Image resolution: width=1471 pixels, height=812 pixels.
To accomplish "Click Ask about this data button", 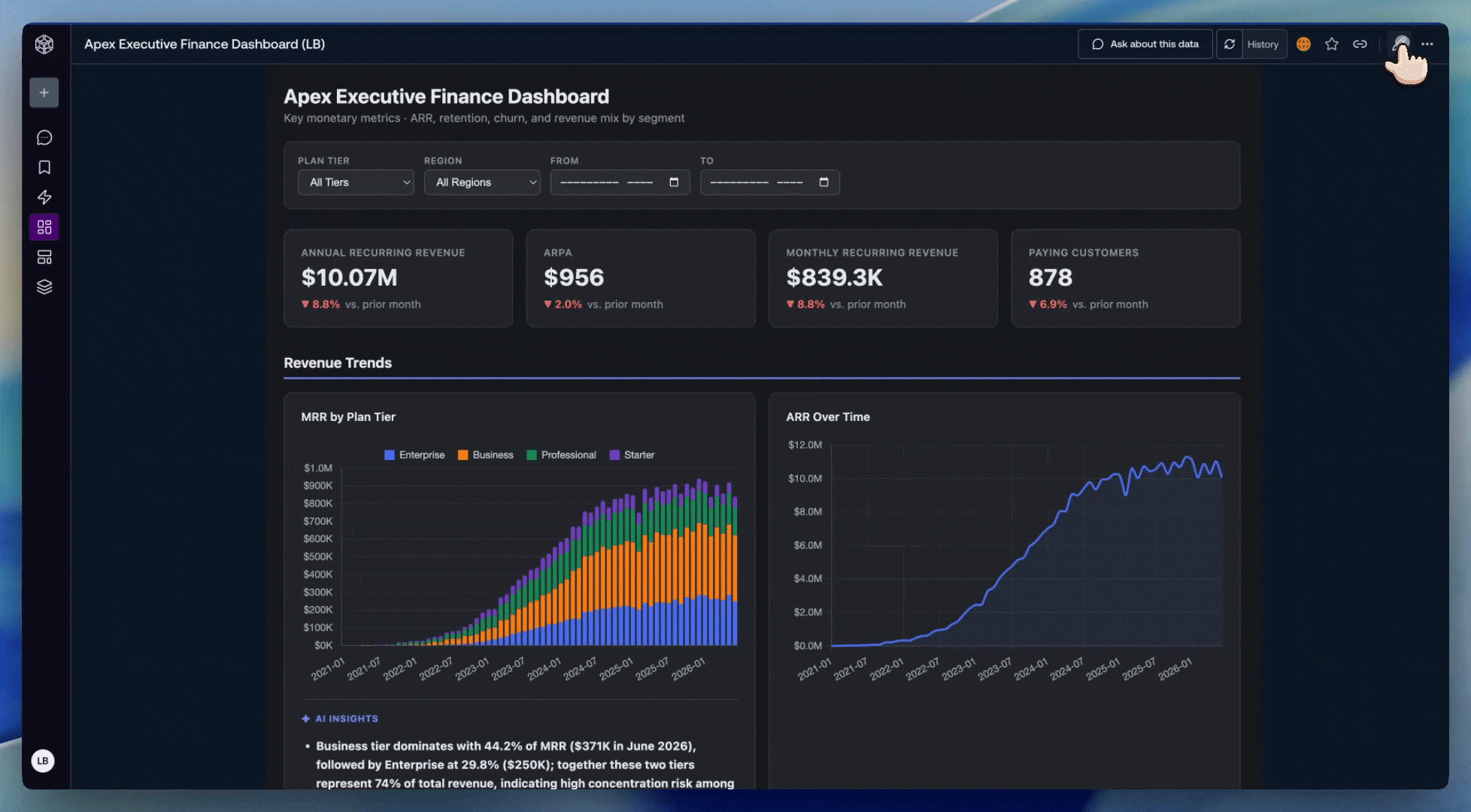I will pos(1145,44).
